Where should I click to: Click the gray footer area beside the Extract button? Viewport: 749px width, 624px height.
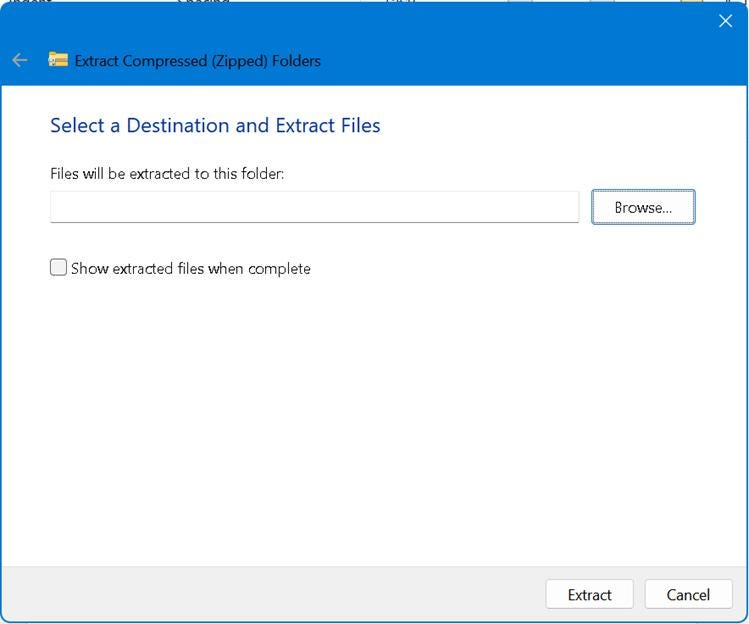(272, 594)
